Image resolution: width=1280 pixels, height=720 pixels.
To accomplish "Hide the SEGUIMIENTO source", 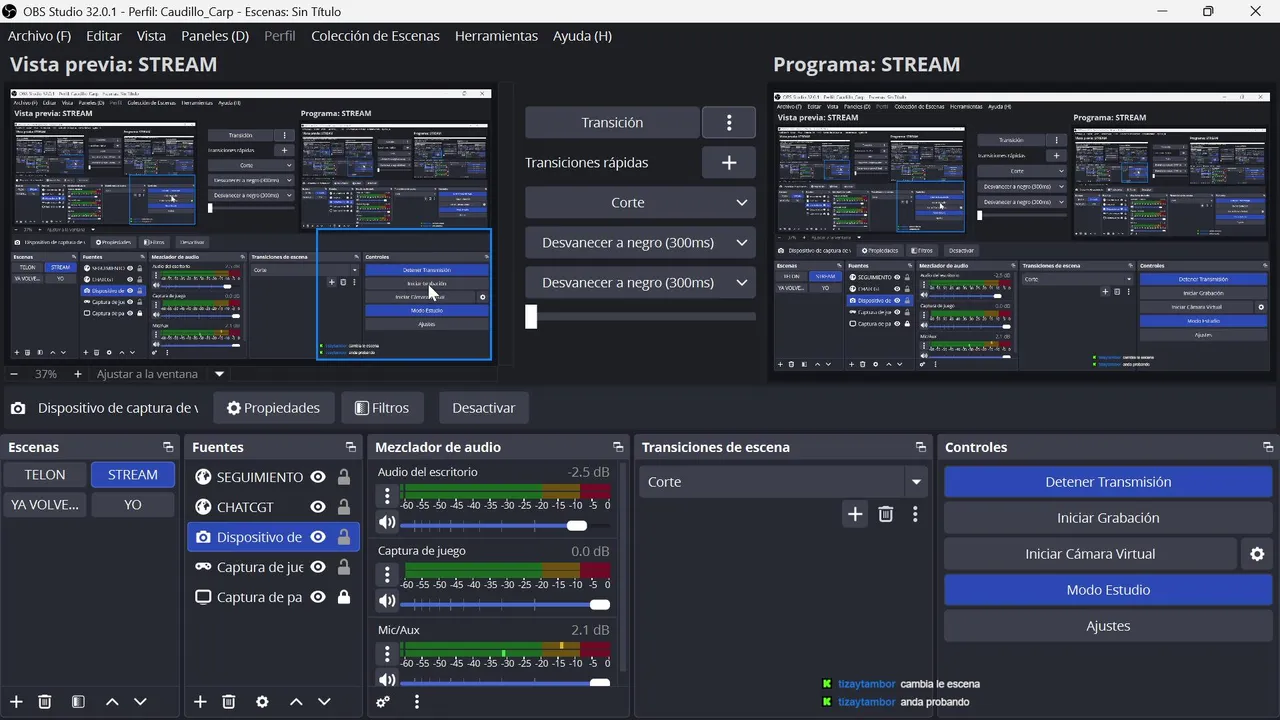I will [318, 477].
